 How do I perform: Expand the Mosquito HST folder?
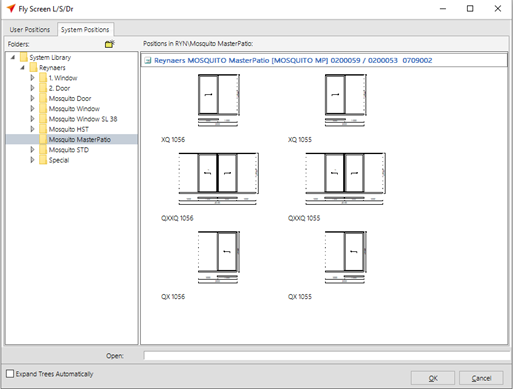point(32,129)
